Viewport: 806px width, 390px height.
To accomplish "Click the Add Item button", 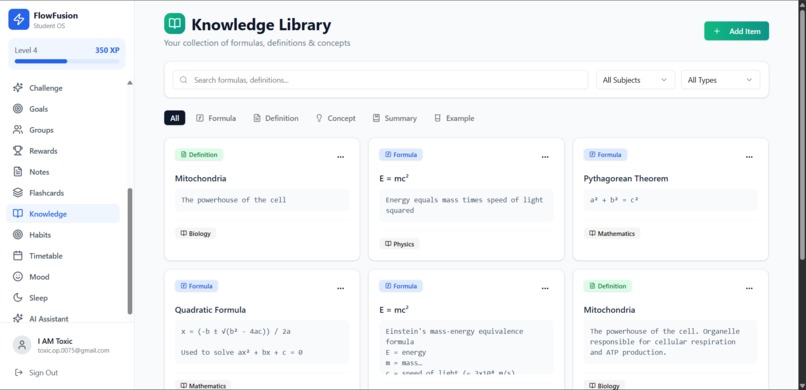I will tap(736, 31).
